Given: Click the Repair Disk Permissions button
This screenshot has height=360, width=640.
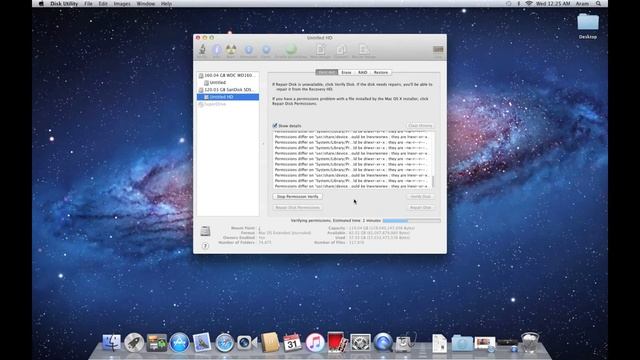Looking at the screenshot, I should (297, 207).
